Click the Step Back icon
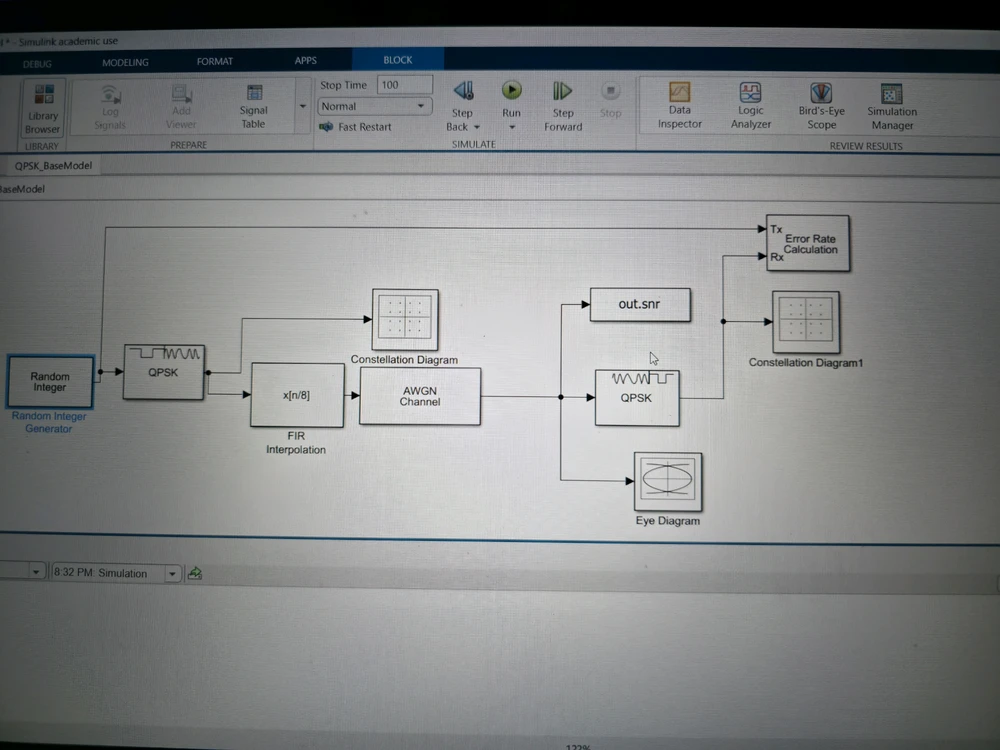 [463, 92]
